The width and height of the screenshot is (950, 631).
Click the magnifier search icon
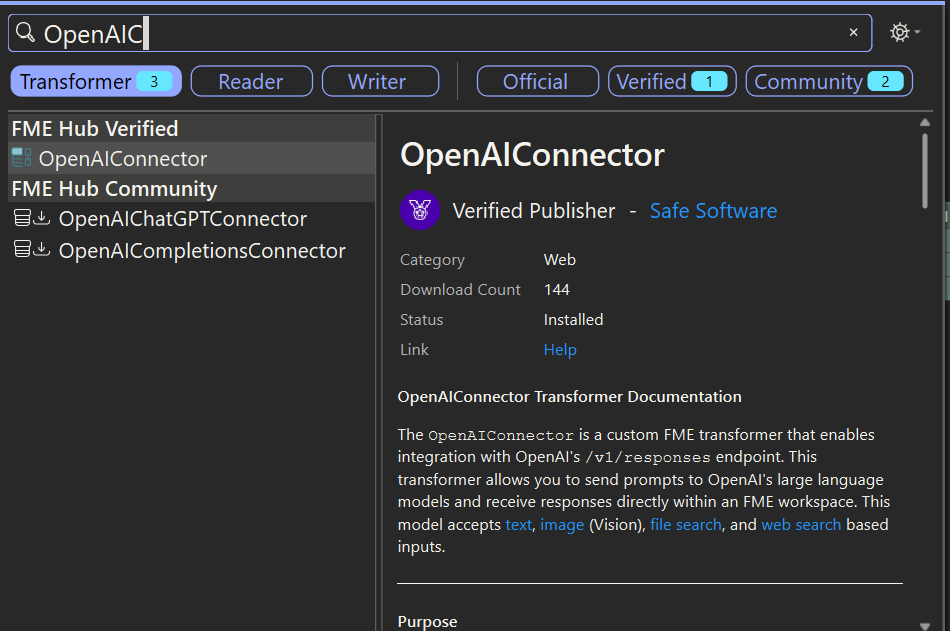pos(25,32)
